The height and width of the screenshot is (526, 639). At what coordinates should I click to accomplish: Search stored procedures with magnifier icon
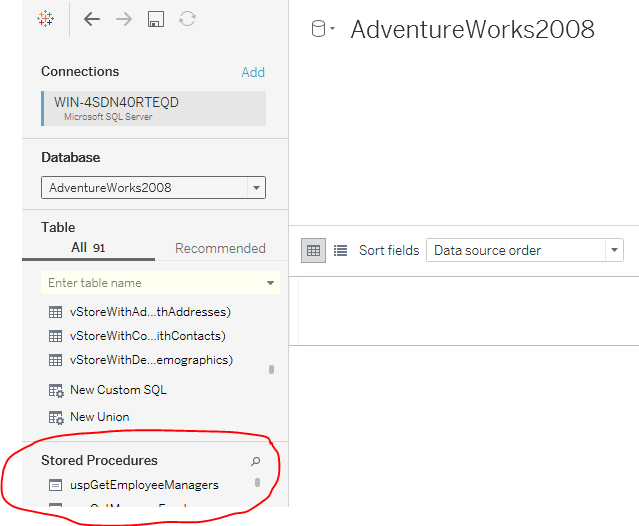tap(256, 461)
